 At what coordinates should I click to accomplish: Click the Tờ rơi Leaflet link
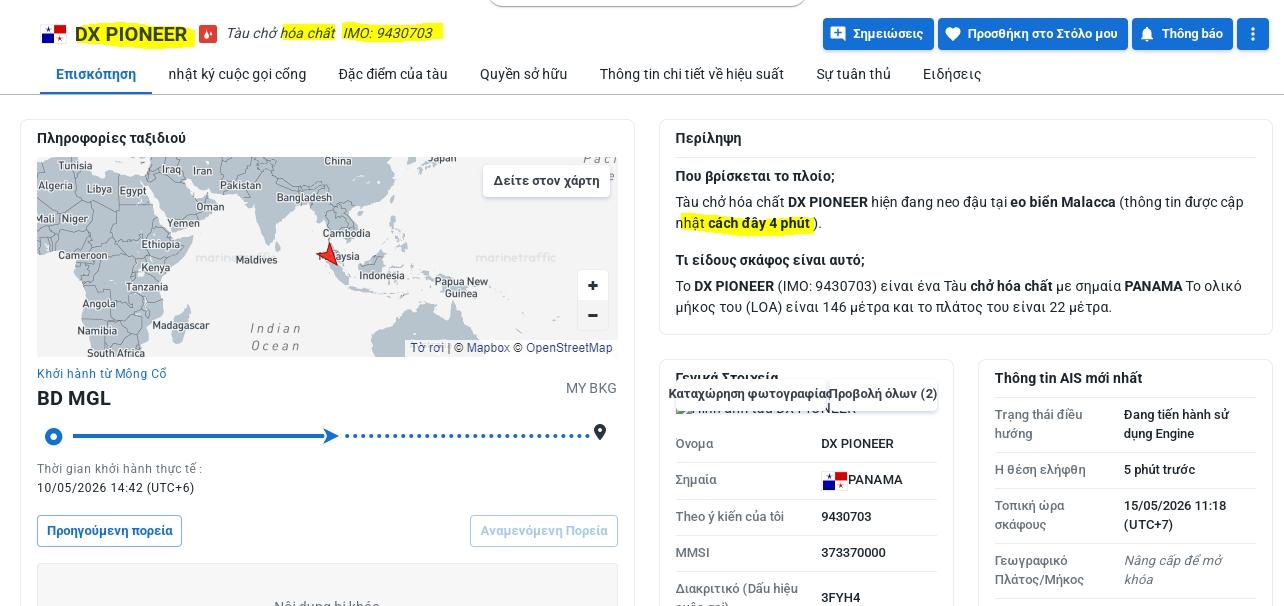[x=427, y=348]
